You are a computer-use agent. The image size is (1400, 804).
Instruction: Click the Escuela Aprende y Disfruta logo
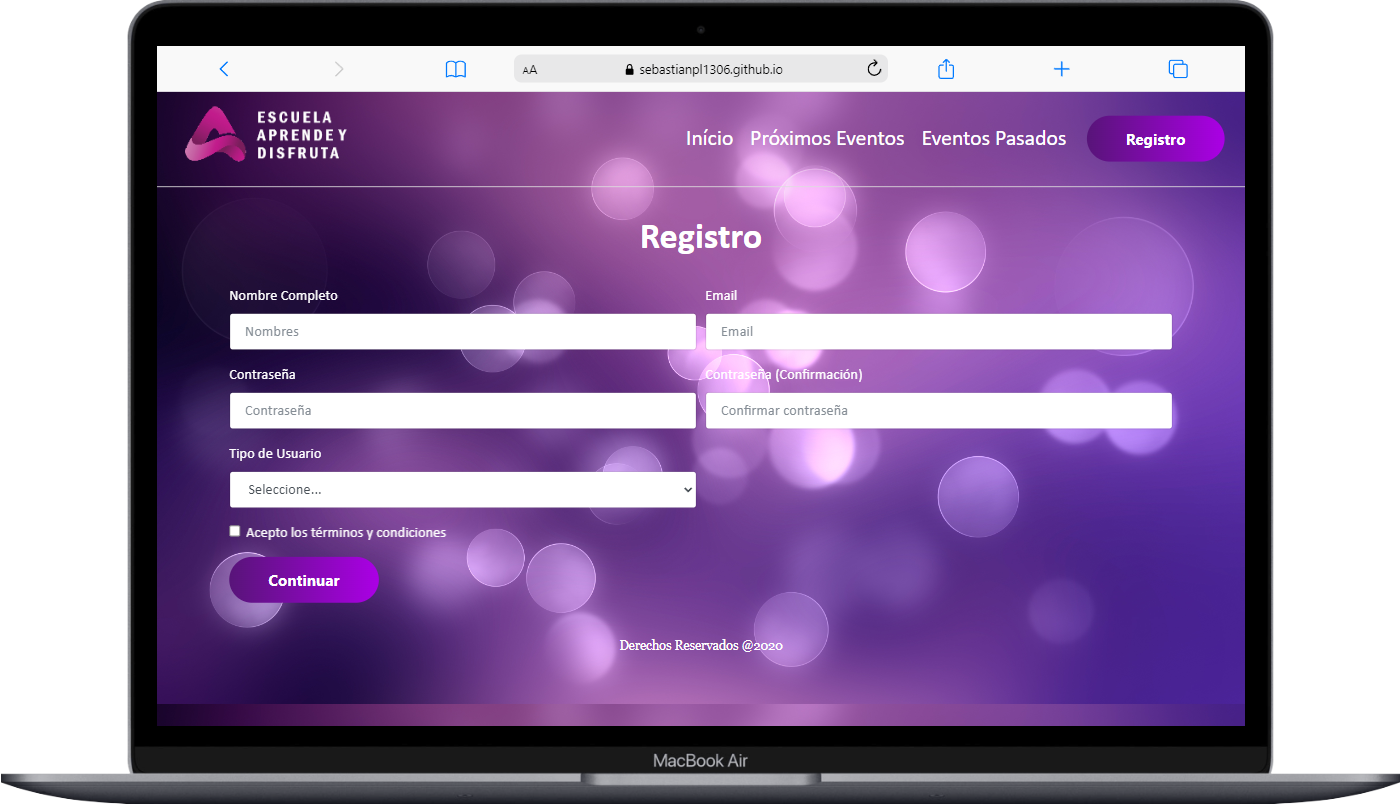(x=267, y=135)
